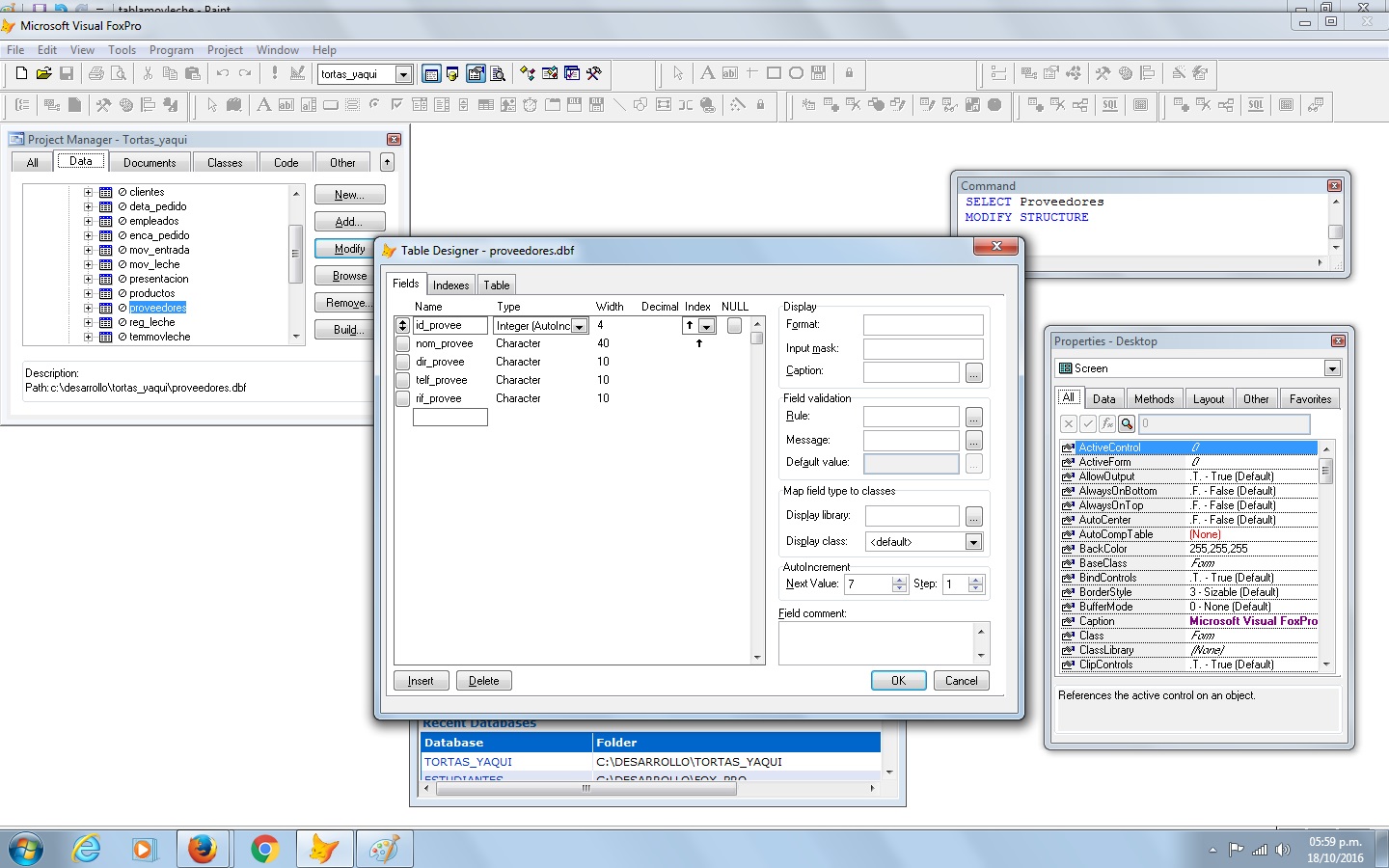Open Internet Explorer from the taskbar
The width and height of the screenshot is (1389, 868).
[87, 849]
